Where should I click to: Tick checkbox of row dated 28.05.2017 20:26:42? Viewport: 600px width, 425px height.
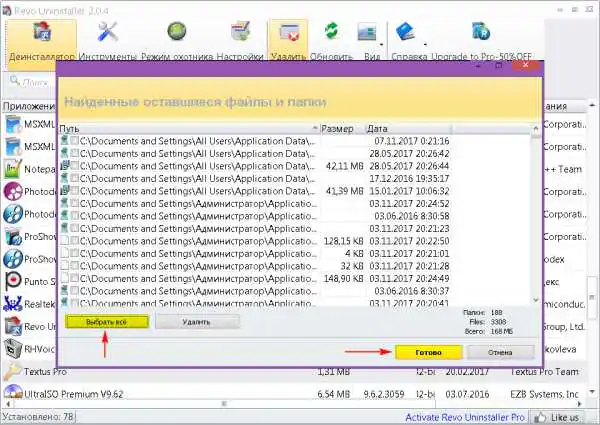click(x=75, y=153)
